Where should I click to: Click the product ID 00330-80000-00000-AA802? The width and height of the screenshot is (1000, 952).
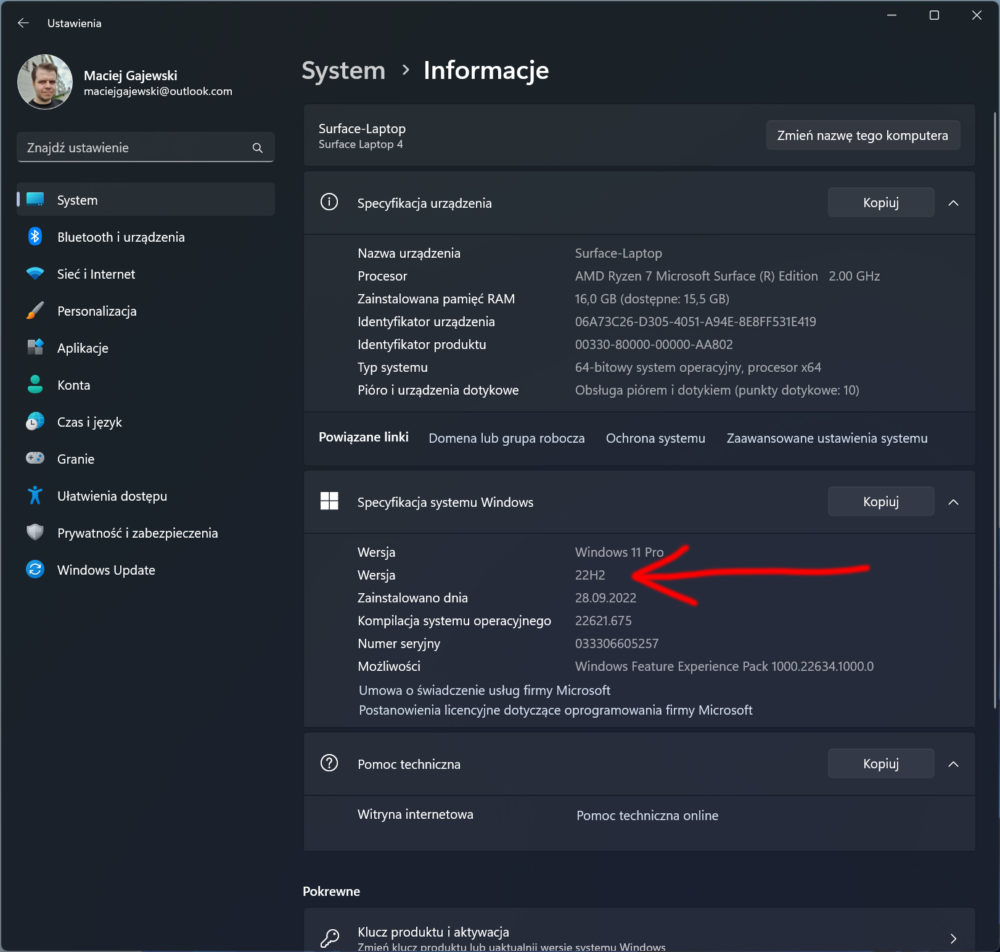tap(654, 344)
